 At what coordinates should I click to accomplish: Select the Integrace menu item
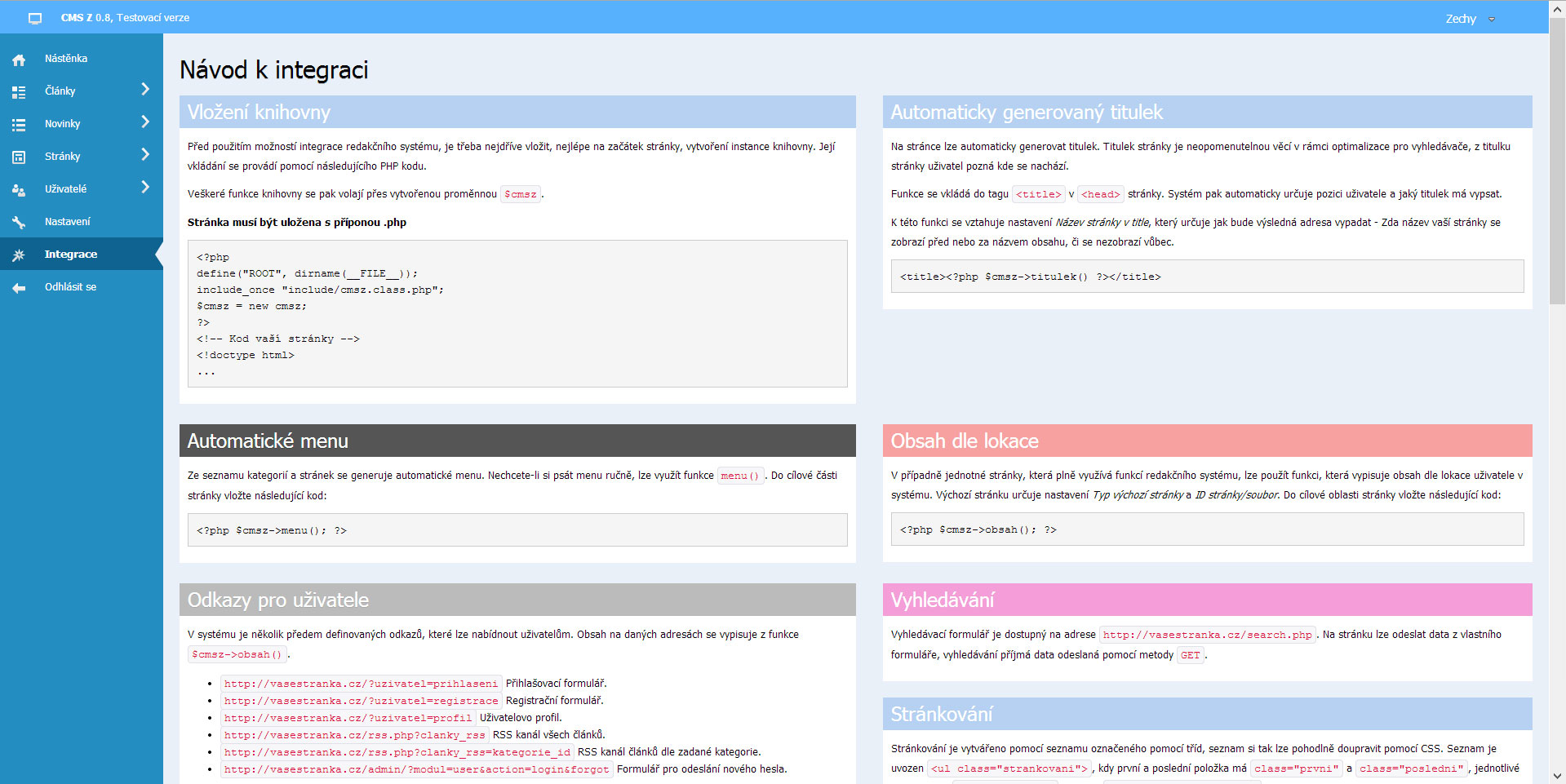click(71, 255)
